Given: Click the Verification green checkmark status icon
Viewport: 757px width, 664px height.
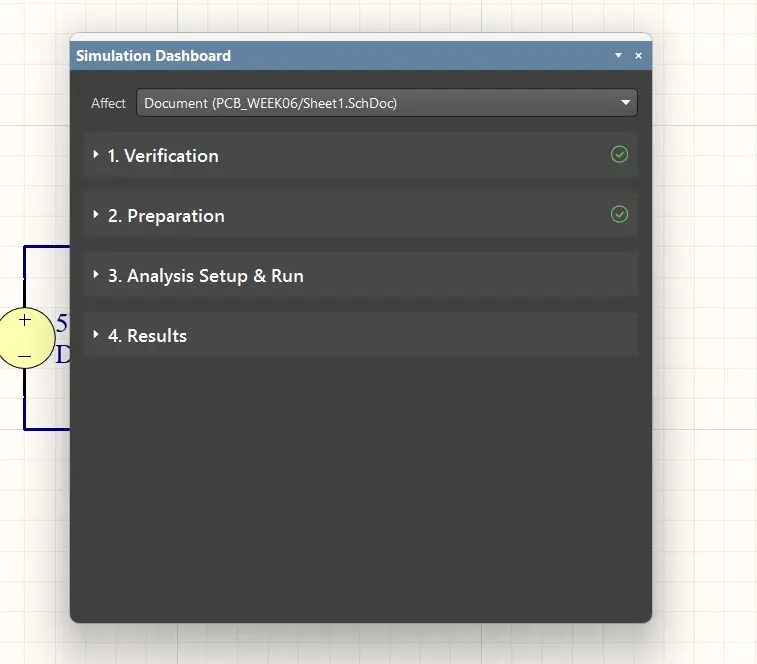Looking at the screenshot, I should pos(619,155).
